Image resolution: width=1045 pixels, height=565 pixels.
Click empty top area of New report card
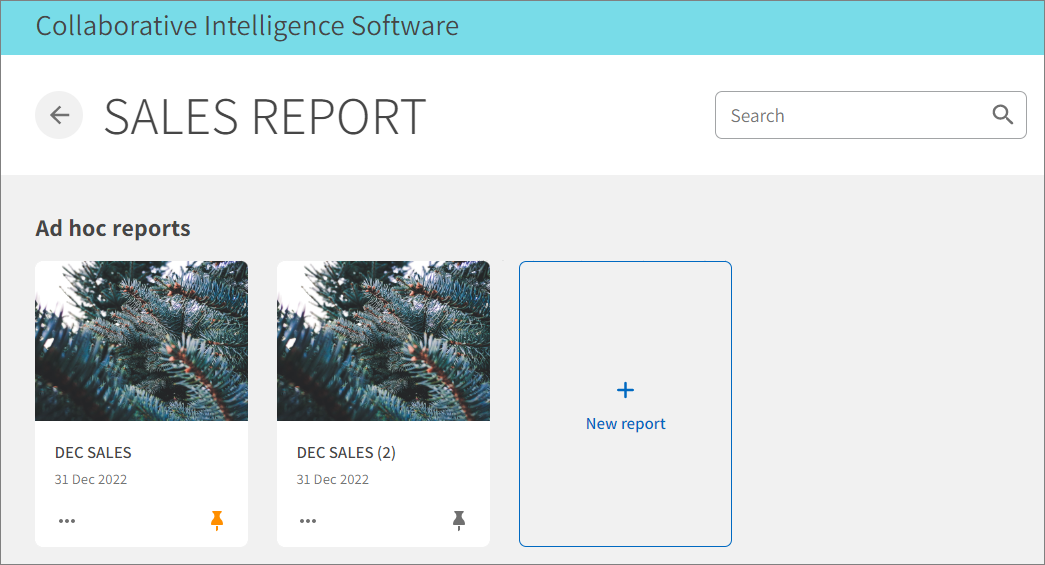coord(625,310)
